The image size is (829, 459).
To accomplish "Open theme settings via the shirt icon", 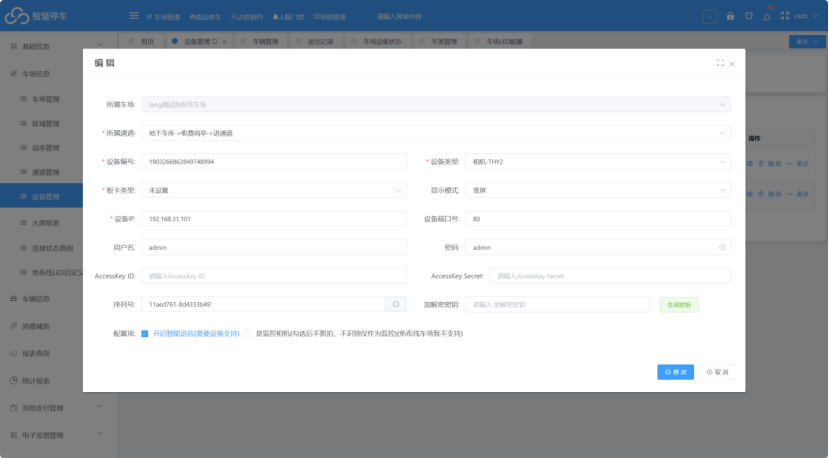I will [749, 16].
